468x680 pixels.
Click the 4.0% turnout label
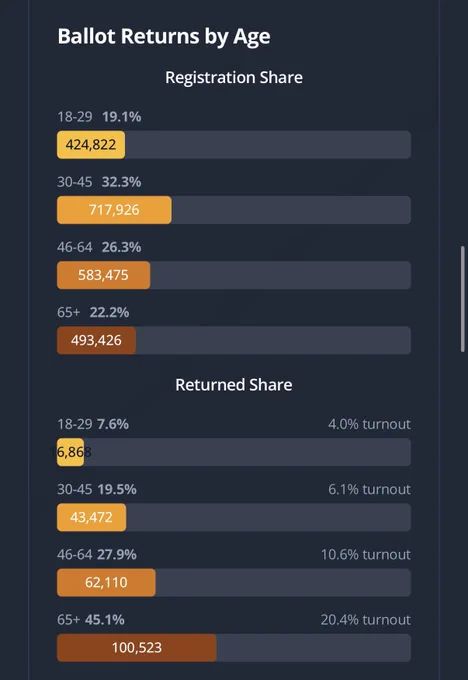point(369,424)
